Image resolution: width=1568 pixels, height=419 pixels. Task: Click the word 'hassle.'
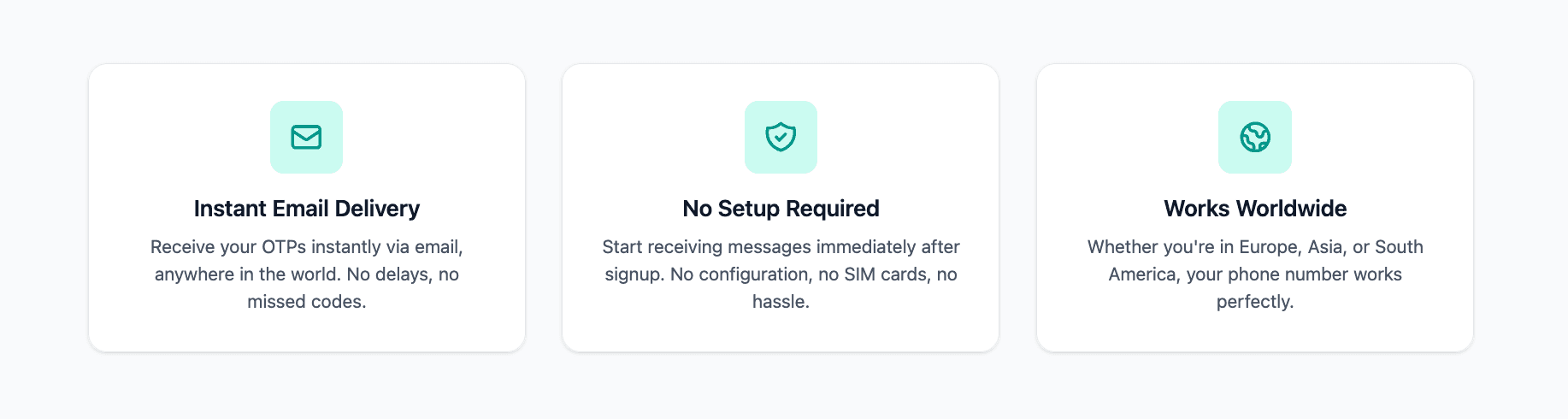[781, 302]
